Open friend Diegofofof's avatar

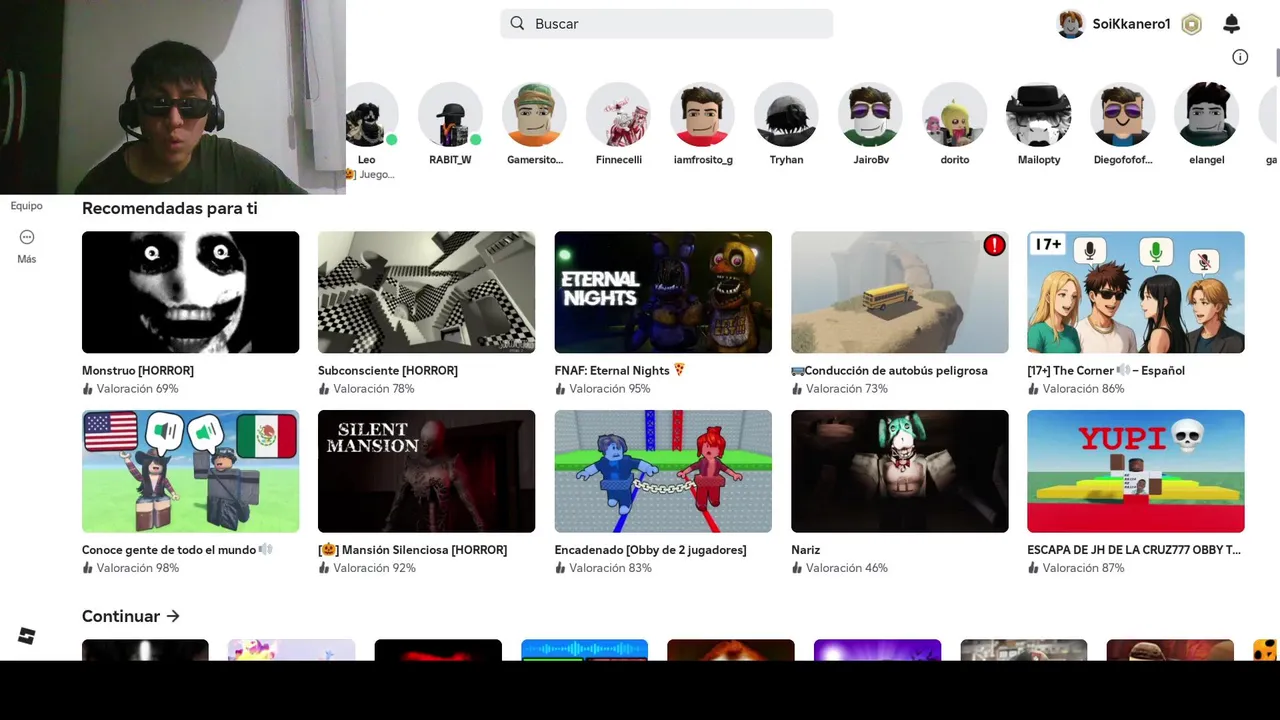pos(1122,114)
